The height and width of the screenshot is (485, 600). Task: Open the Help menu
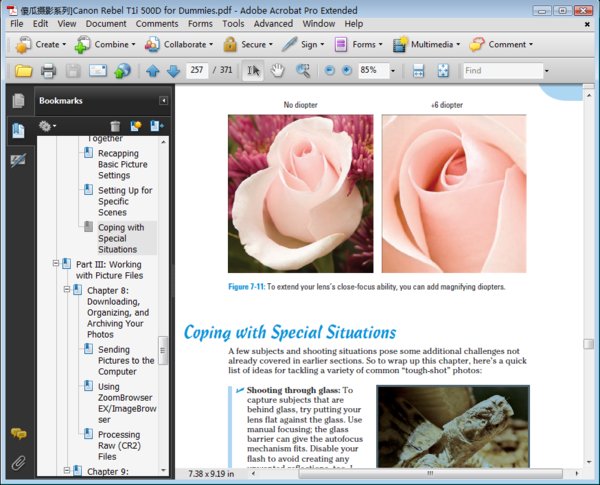(x=354, y=24)
